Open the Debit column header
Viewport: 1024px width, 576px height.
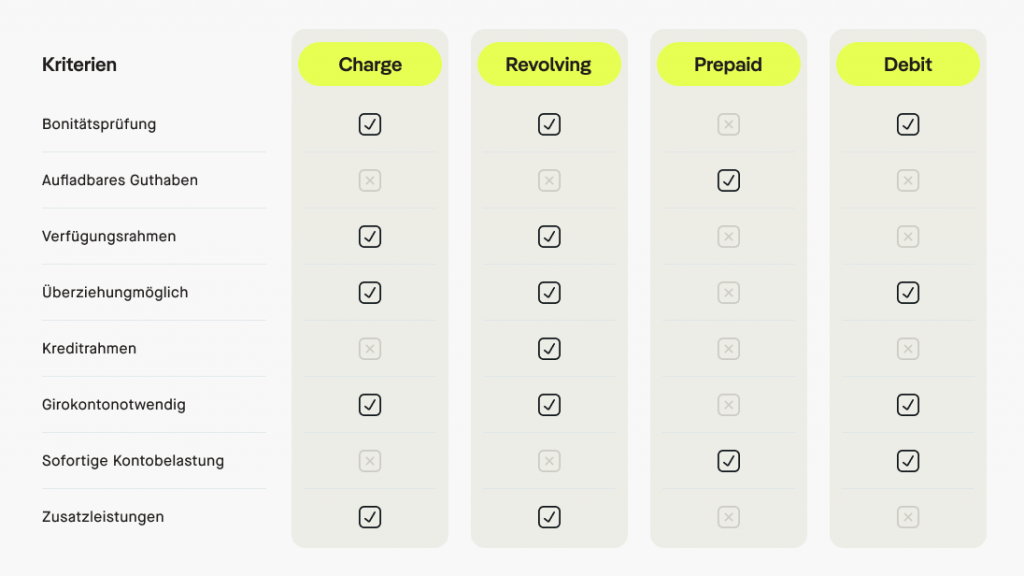click(x=907, y=65)
